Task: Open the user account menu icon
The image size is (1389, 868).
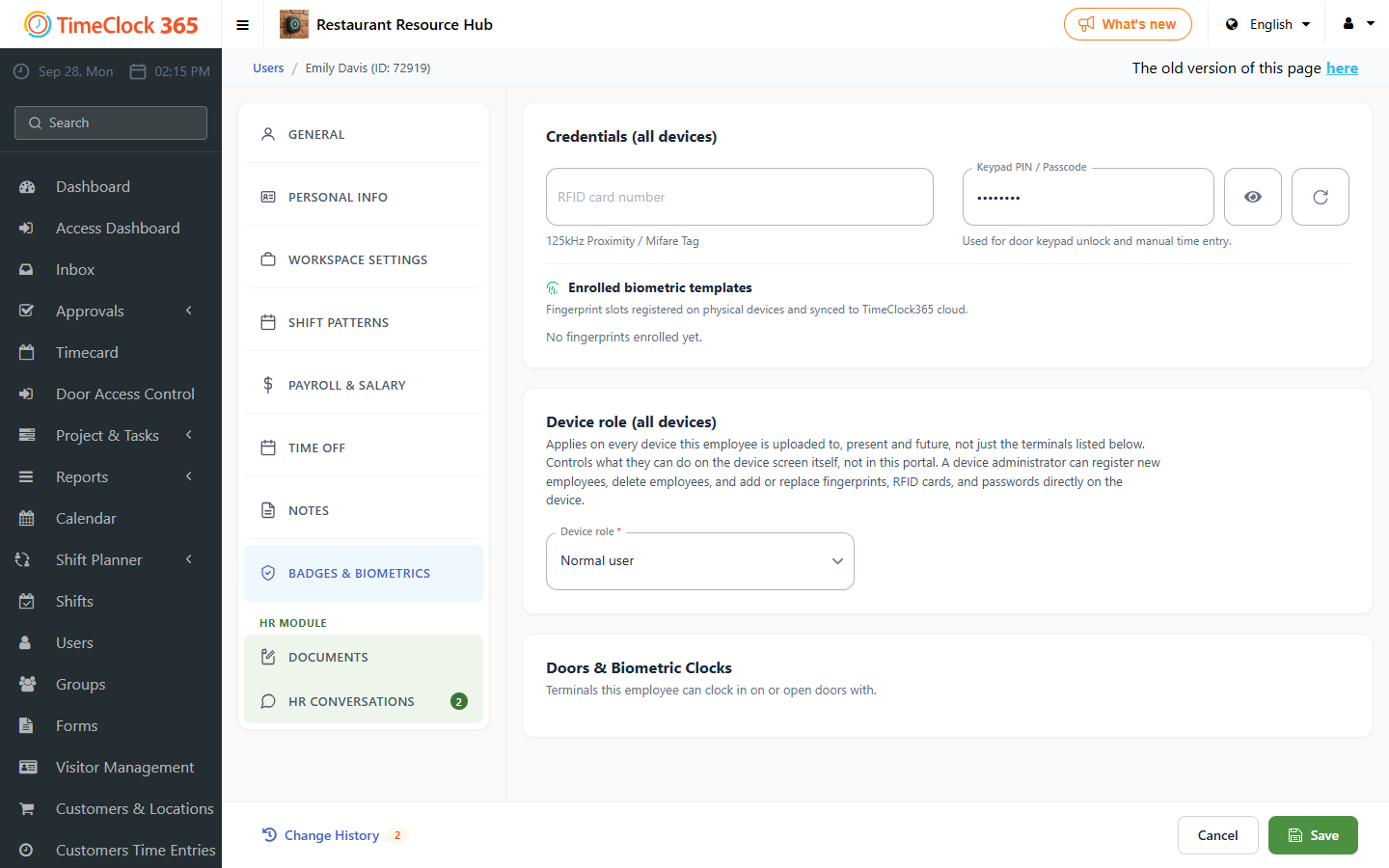Action: click(x=1358, y=24)
